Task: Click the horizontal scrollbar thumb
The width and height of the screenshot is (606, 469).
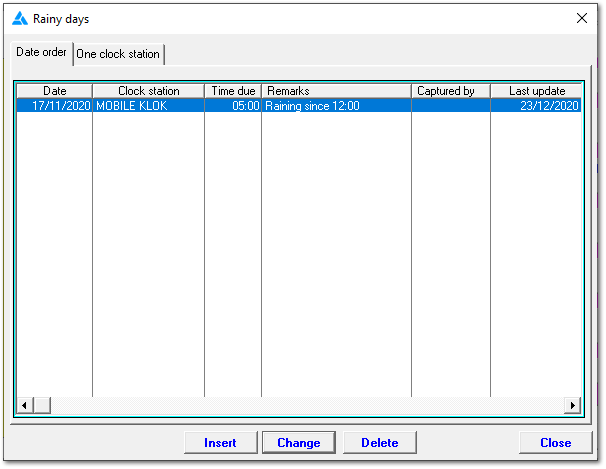Action: pyautogui.click(x=42, y=405)
